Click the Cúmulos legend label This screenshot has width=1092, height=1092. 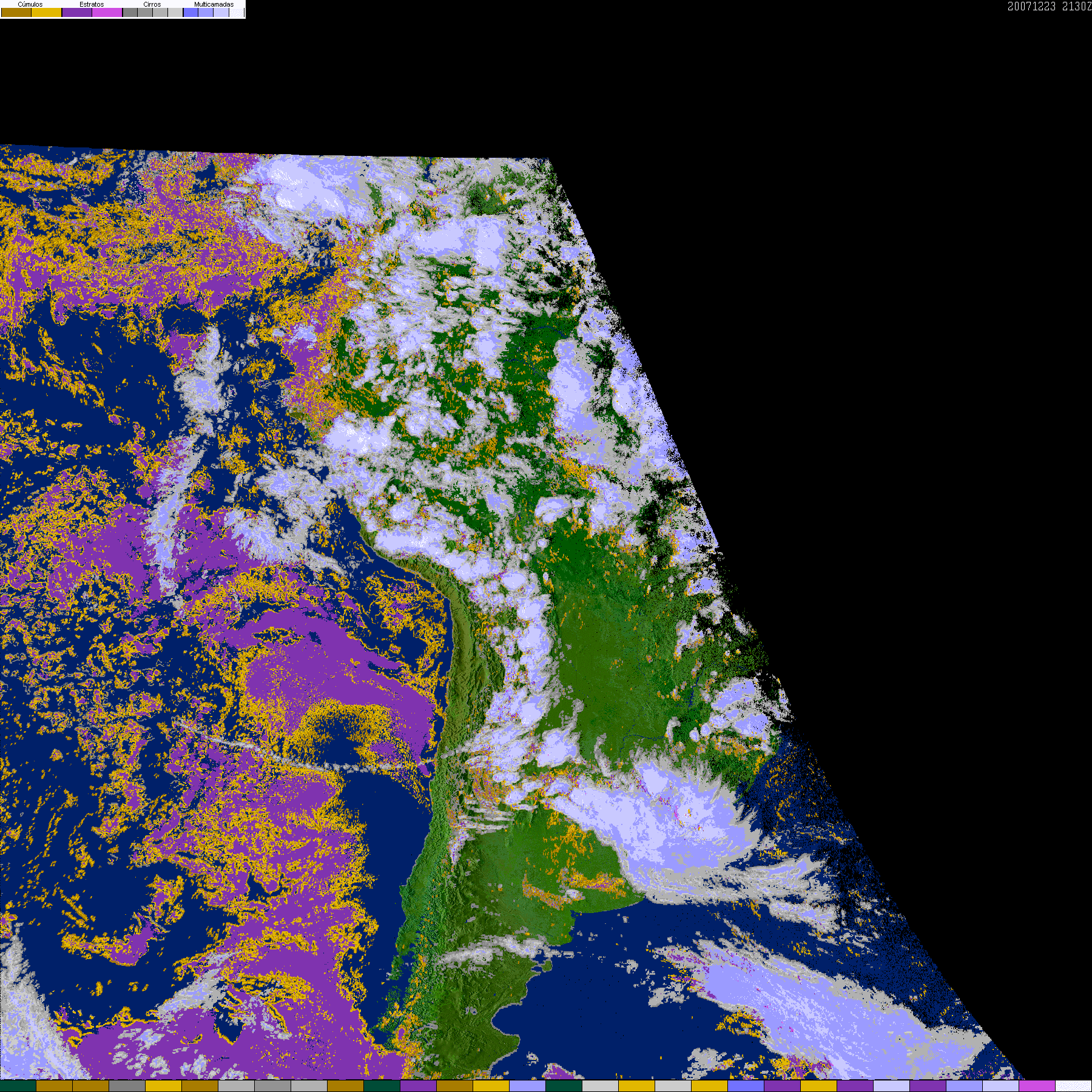point(30,4)
